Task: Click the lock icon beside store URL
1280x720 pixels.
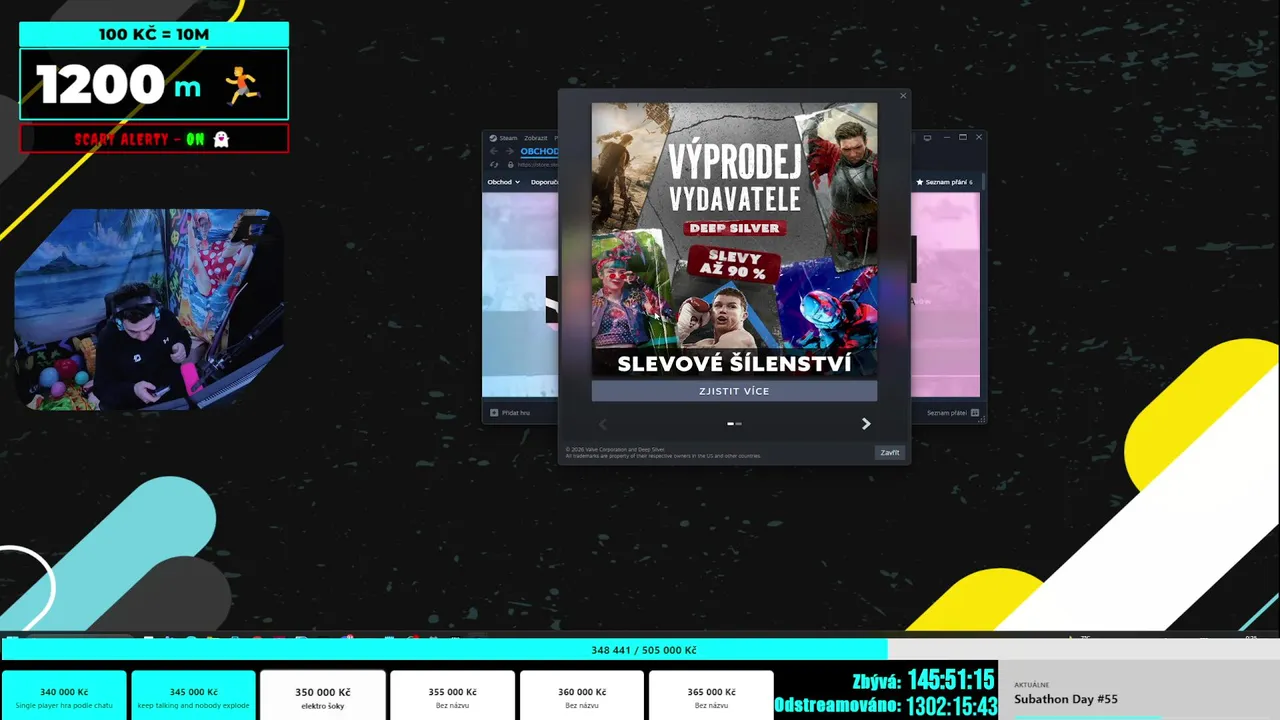Action: point(510,165)
